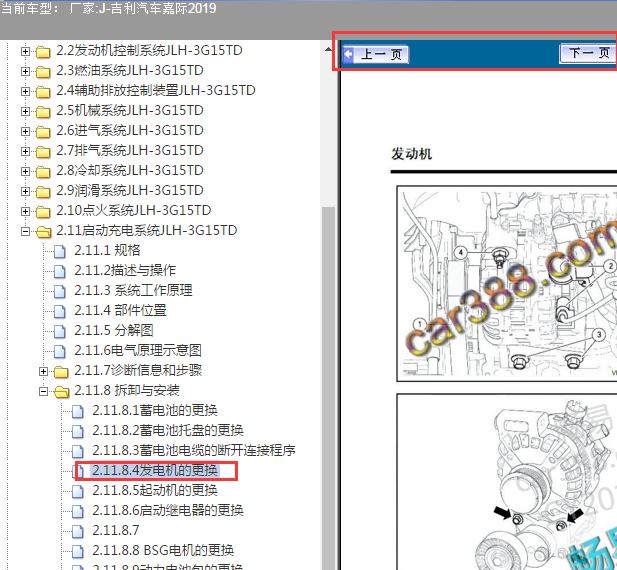Click folder icon of 2.2发动机控制系统
The image size is (617, 570).
(x=43, y=52)
